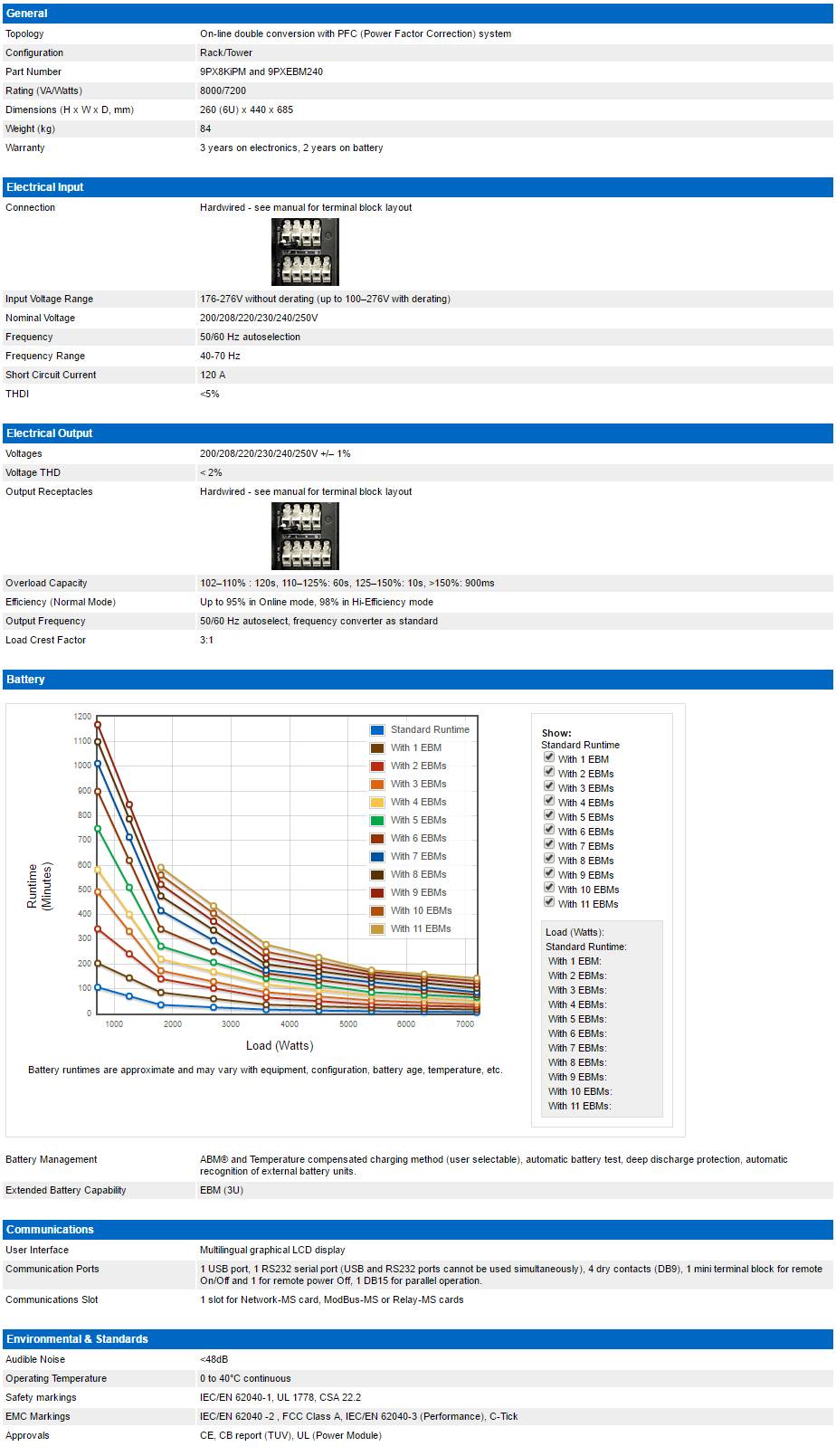Uncheck the With 1 EBM checkbox
The height and width of the screenshot is (1456, 836).
[x=548, y=757]
